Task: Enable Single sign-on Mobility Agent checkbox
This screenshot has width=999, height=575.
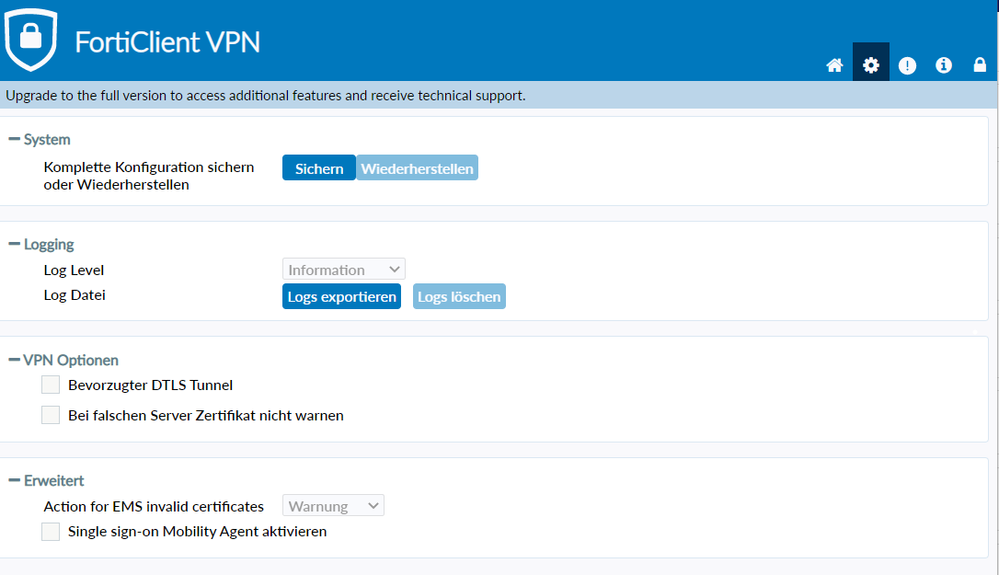Action: tap(51, 532)
